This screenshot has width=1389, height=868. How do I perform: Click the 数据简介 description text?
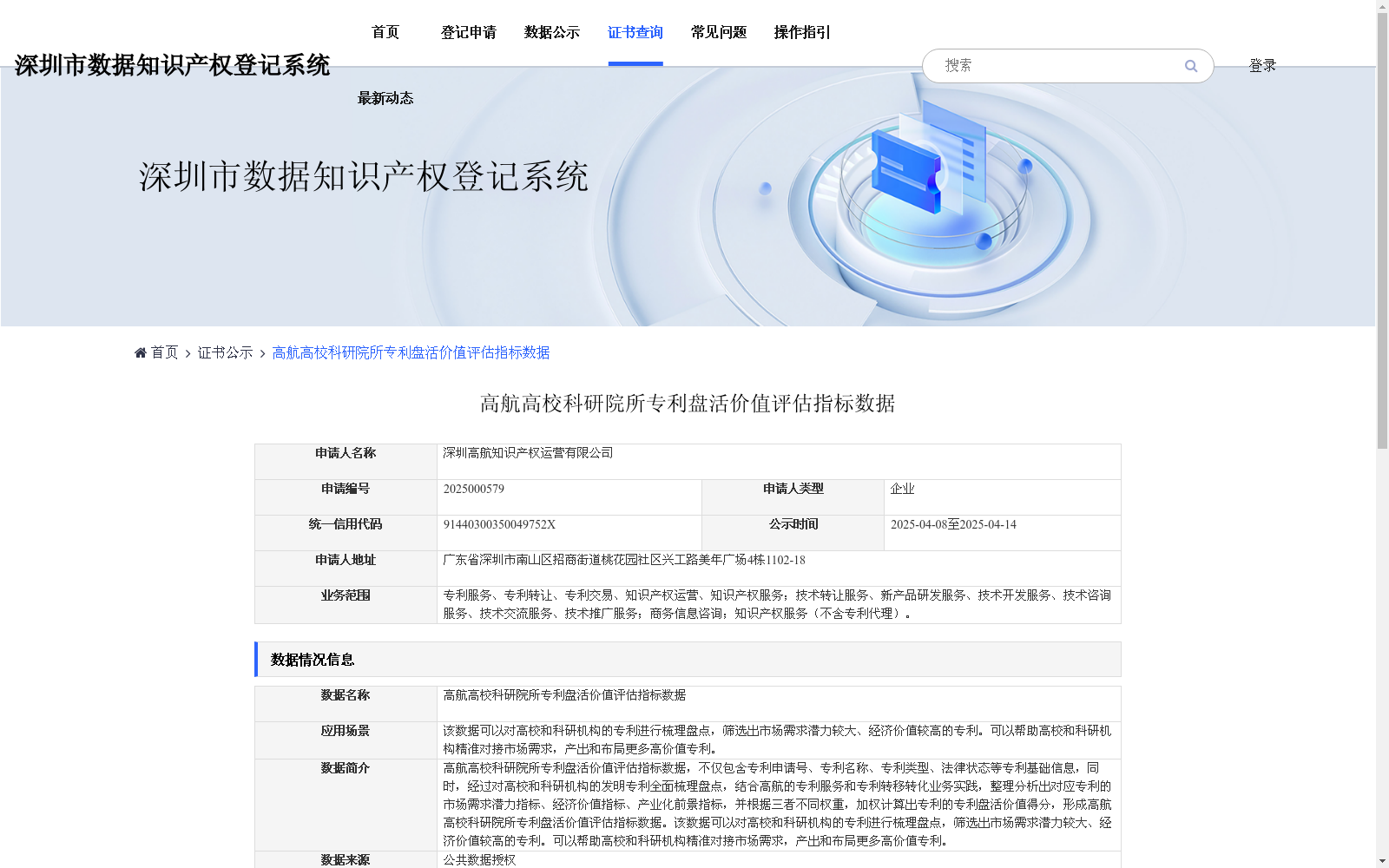point(777,805)
